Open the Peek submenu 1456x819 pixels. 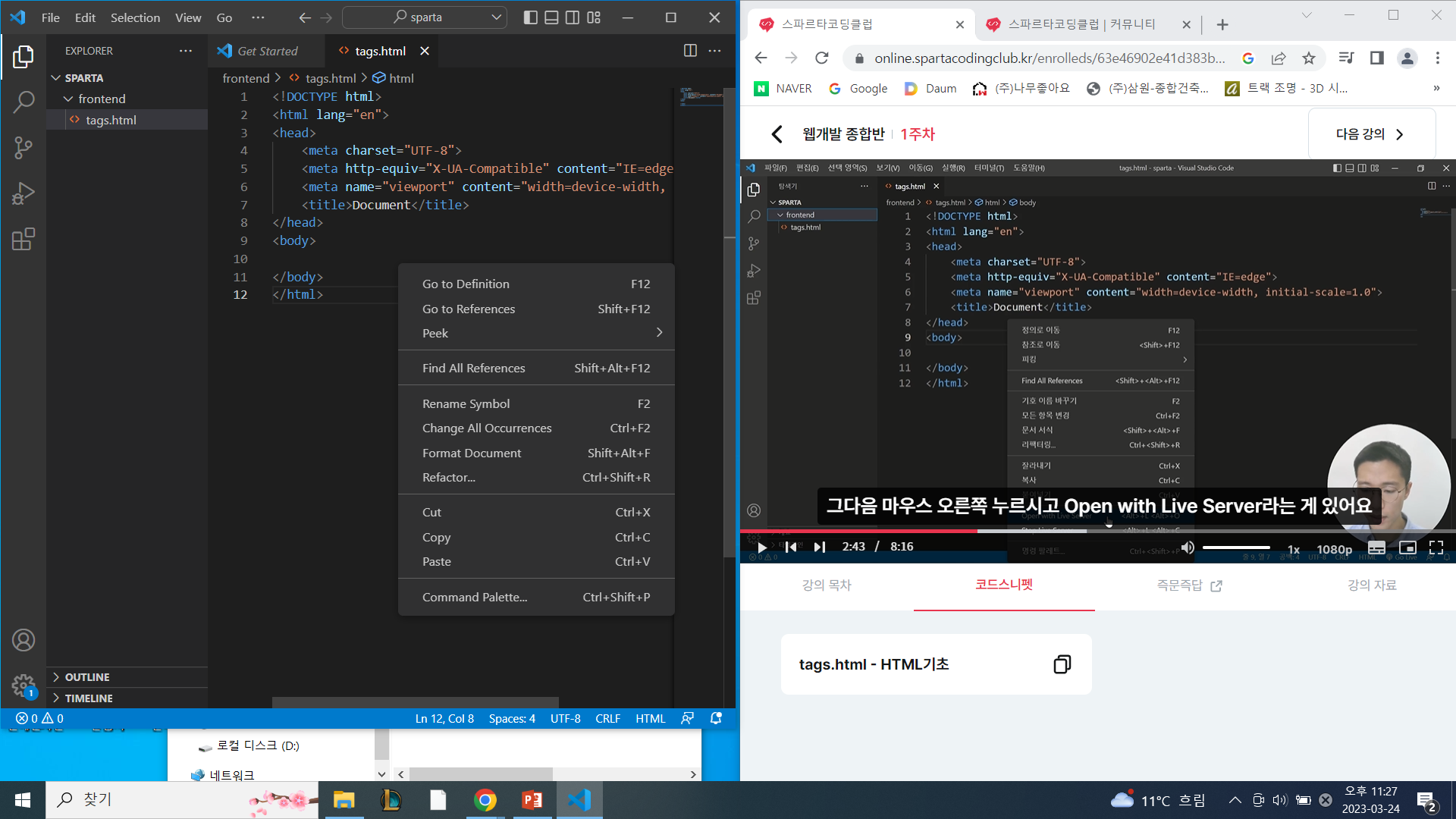(x=536, y=333)
